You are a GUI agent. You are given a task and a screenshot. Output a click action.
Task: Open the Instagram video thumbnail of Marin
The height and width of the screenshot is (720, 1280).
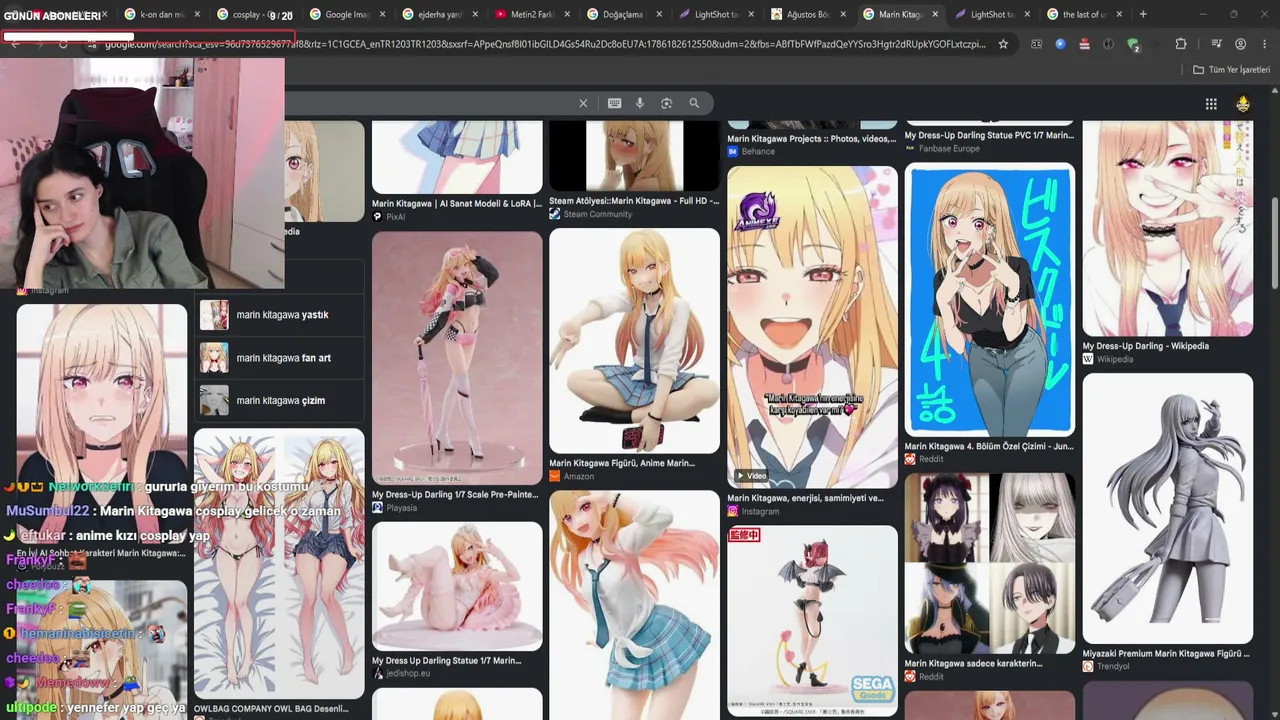(812, 327)
